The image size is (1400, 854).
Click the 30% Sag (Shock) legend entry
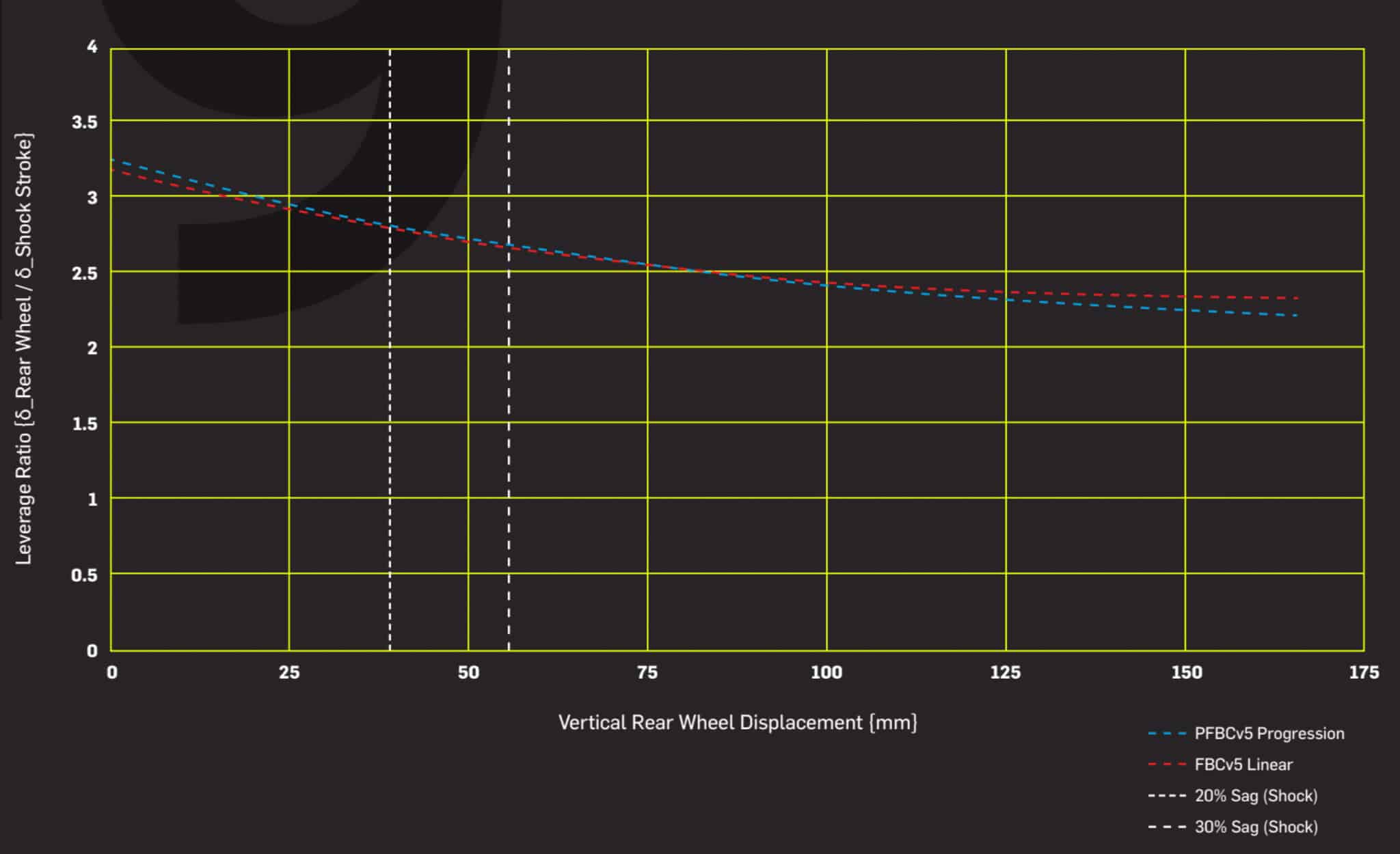point(1255,827)
